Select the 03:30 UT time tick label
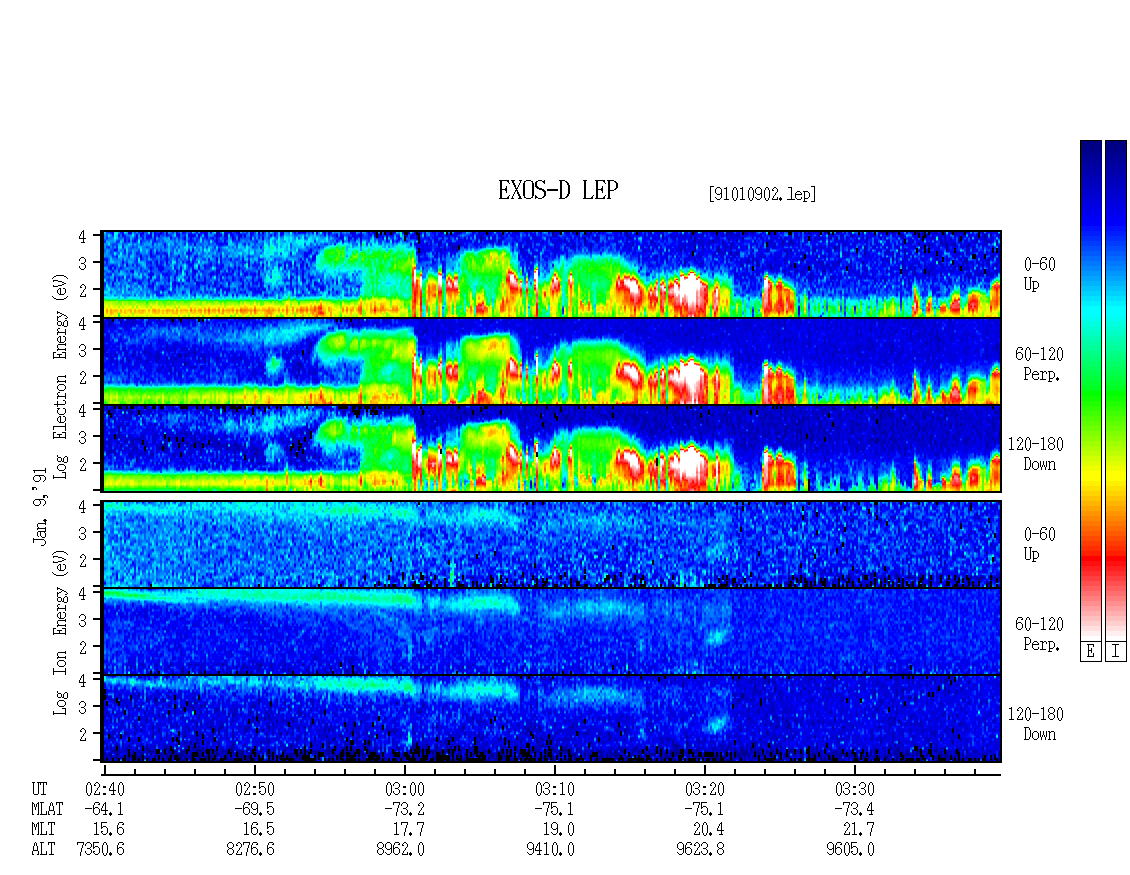Viewport: 1130px width, 875px height. click(855, 789)
